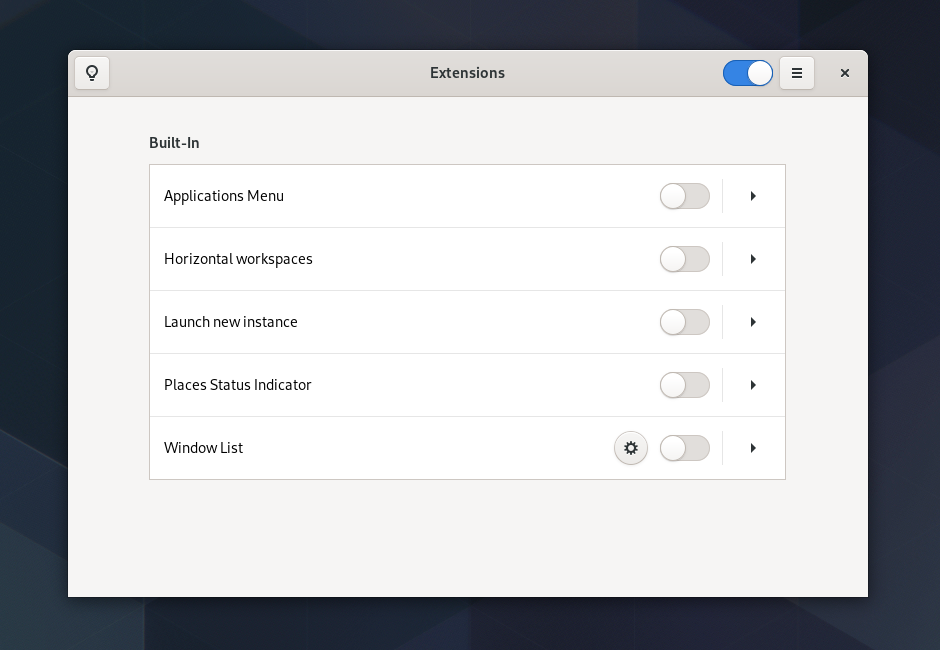Click the Applications Menu row label
Viewport: 940px width, 650px height.
pyautogui.click(x=224, y=196)
